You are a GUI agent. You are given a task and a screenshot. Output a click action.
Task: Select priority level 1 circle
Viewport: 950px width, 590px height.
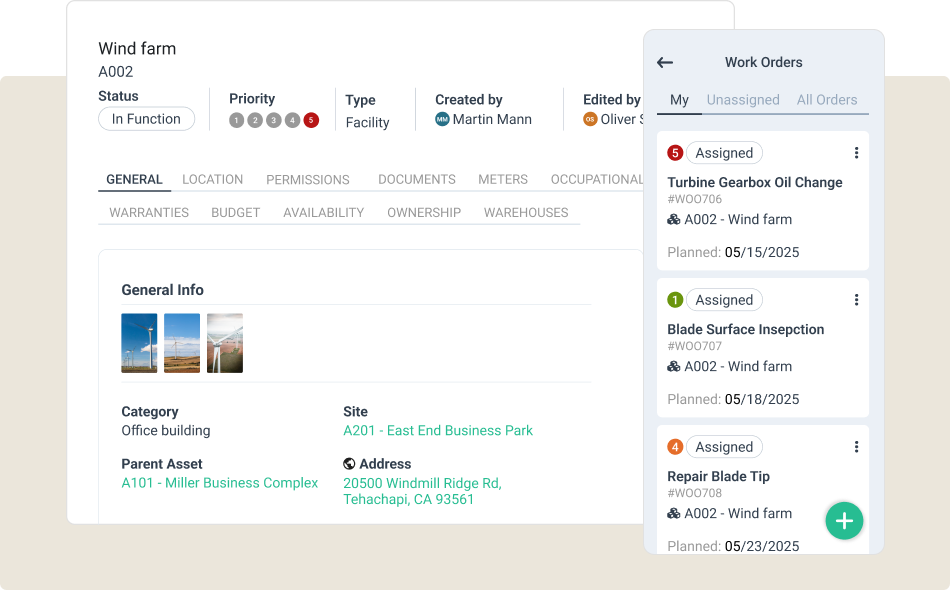point(236,120)
